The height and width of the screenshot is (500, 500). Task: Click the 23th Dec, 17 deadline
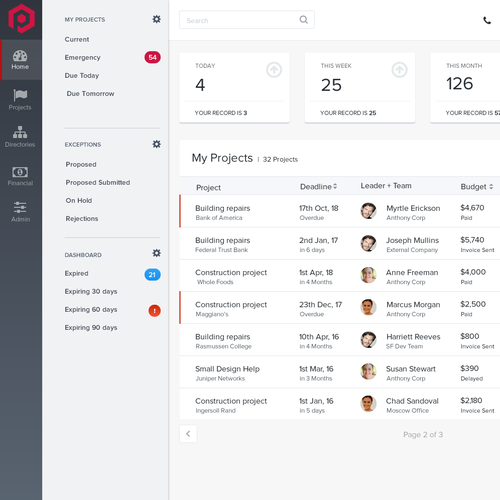tap(320, 304)
